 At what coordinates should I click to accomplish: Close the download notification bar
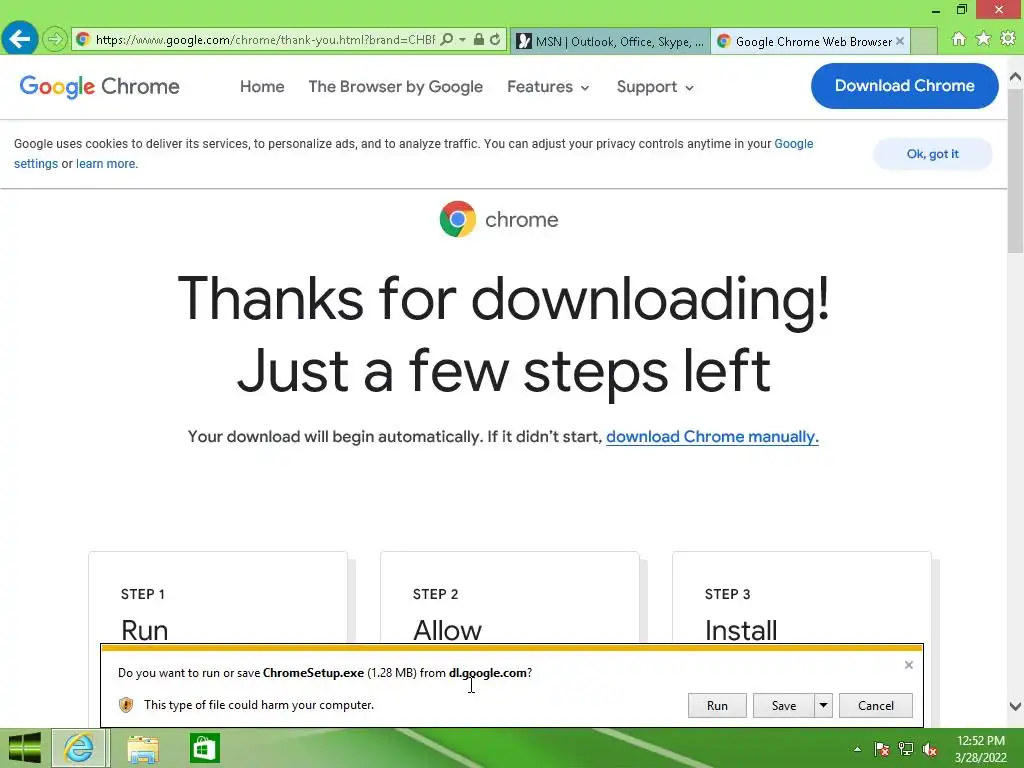pyautogui.click(x=908, y=665)
